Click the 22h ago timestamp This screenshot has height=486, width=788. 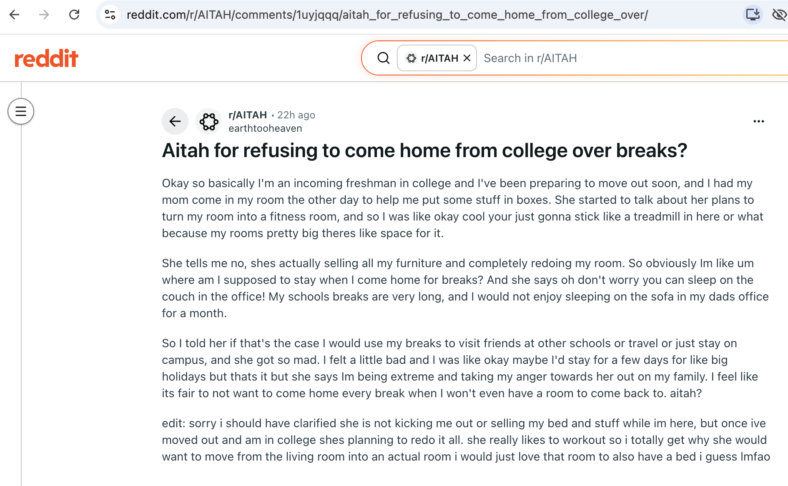click(297, 115)
